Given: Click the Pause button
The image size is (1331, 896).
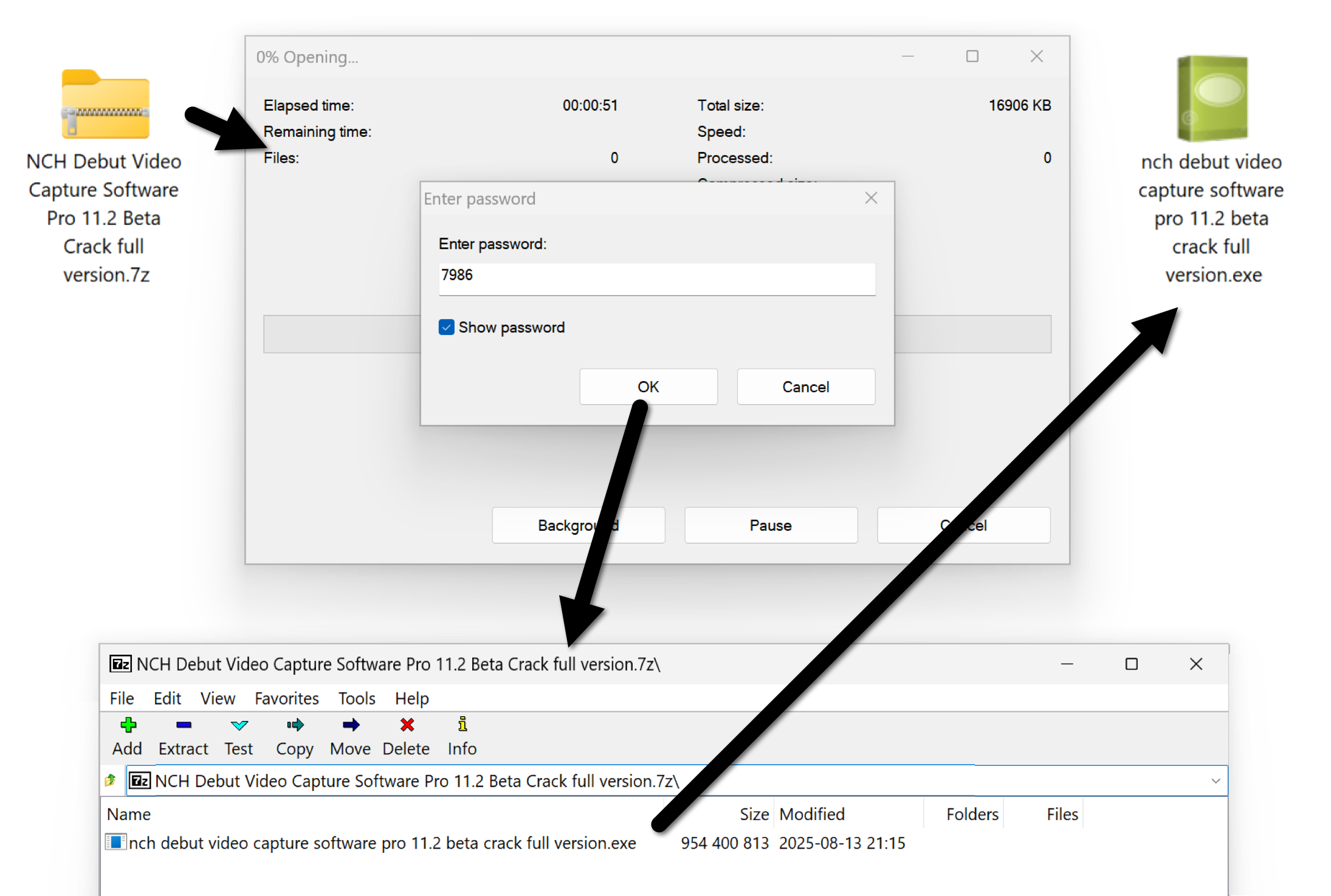Looking at the screenshot, I should [x=771, y=525].
